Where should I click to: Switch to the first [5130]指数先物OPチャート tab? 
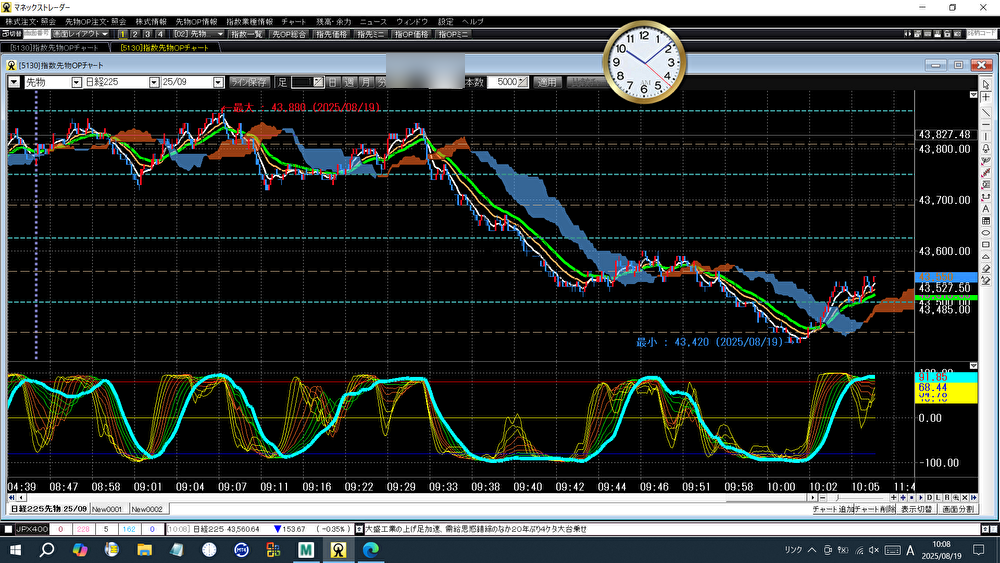(55, 48)
